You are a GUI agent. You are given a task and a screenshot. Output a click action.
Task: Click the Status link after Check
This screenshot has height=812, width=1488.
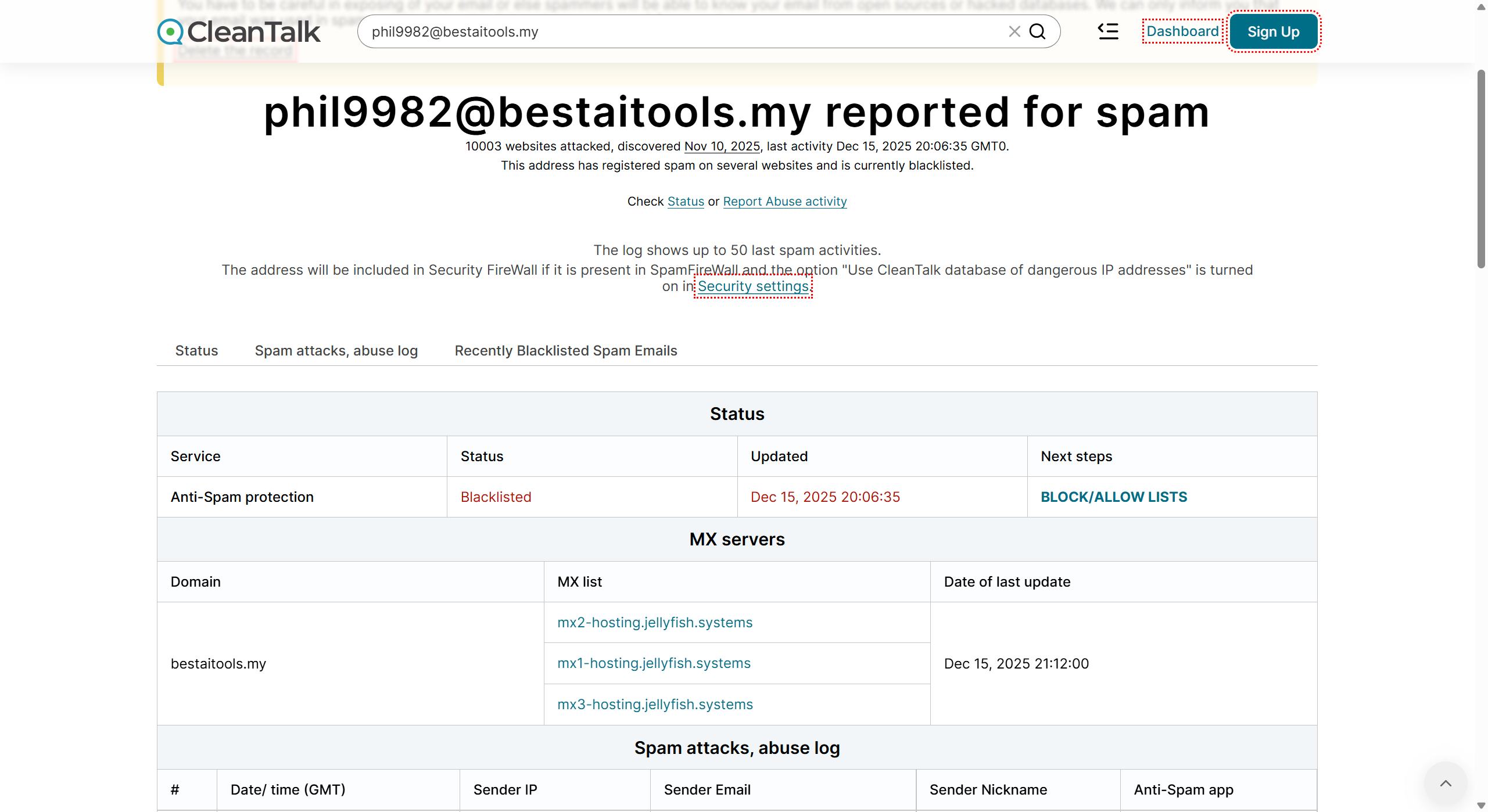click(x=686, y=202)
